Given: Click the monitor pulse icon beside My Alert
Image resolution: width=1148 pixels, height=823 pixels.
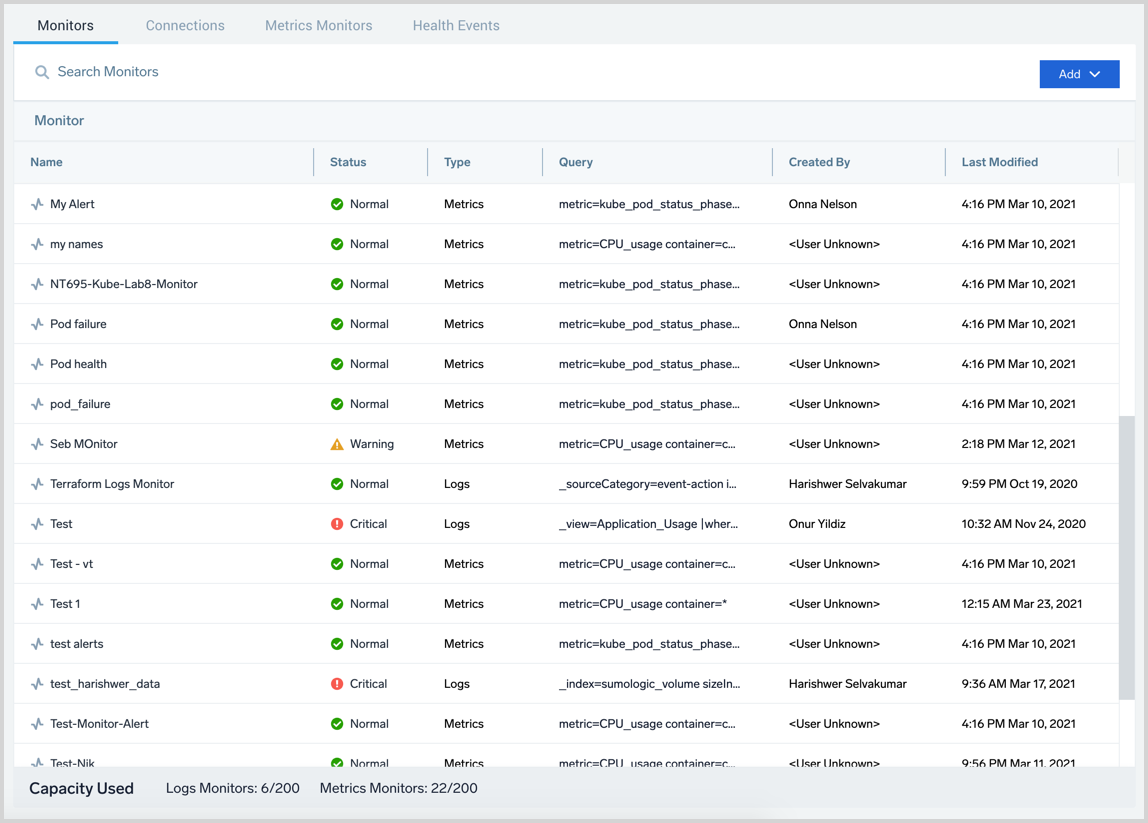Looking at the screenshot, I should click(x=37, y=204).
